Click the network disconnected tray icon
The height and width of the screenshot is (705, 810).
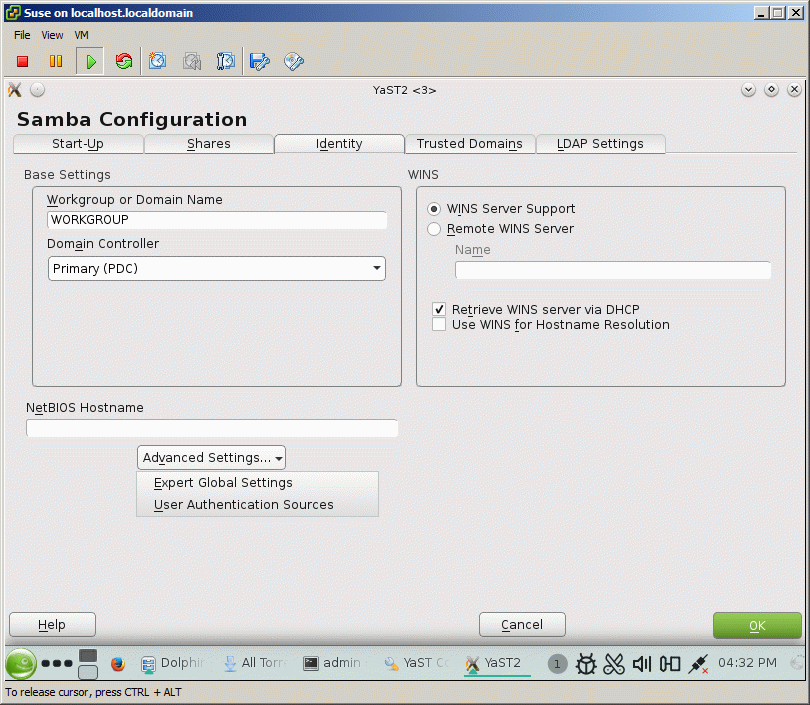coord(698,664)
